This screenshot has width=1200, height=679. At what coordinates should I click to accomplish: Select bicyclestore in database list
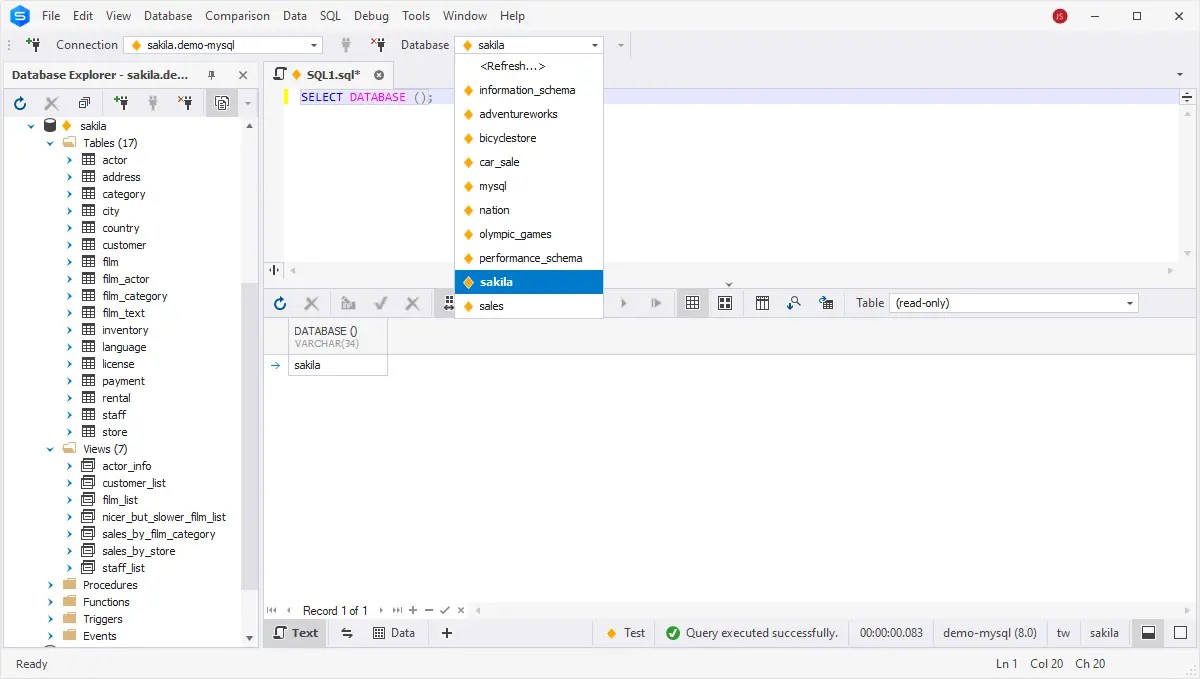529,138
